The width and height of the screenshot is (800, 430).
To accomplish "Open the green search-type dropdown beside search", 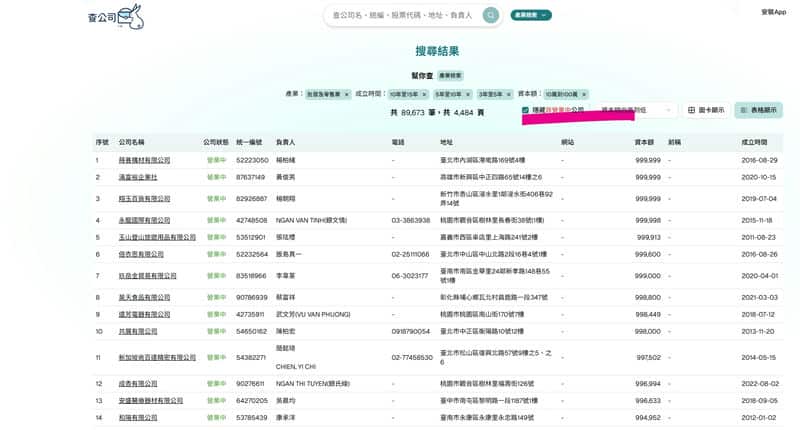I will pyautogui.click(x=531, y=15).
